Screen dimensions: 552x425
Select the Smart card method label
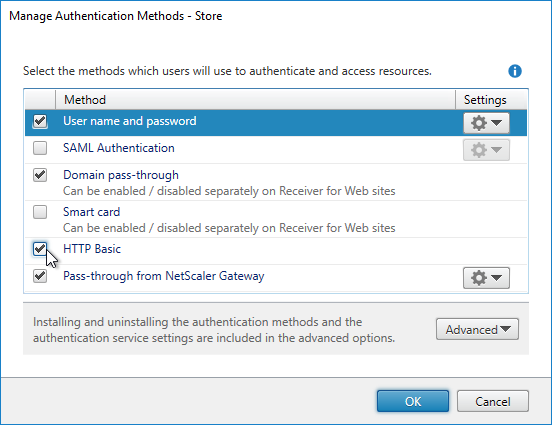(x=92, y=212)
